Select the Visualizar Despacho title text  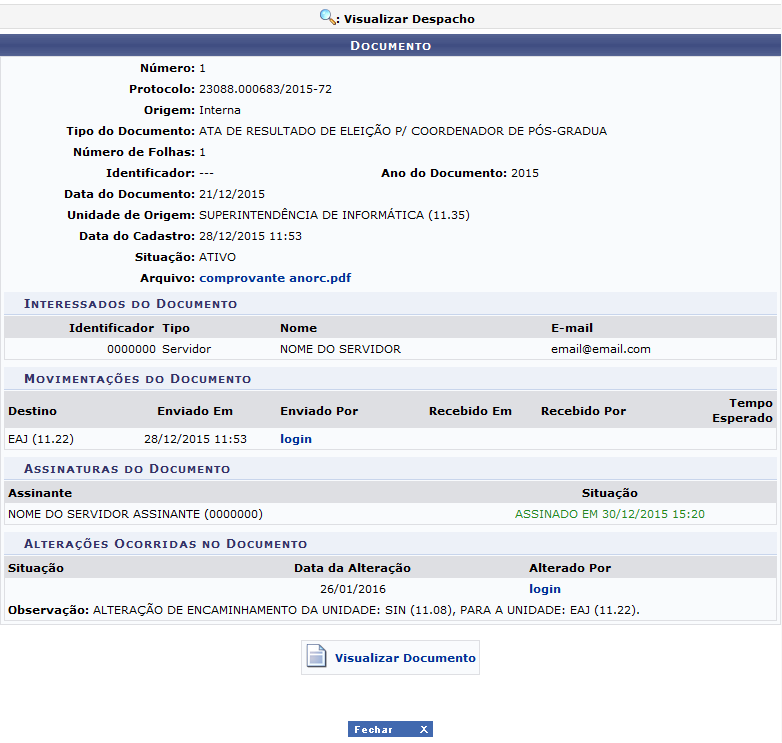tap(409, 19)
